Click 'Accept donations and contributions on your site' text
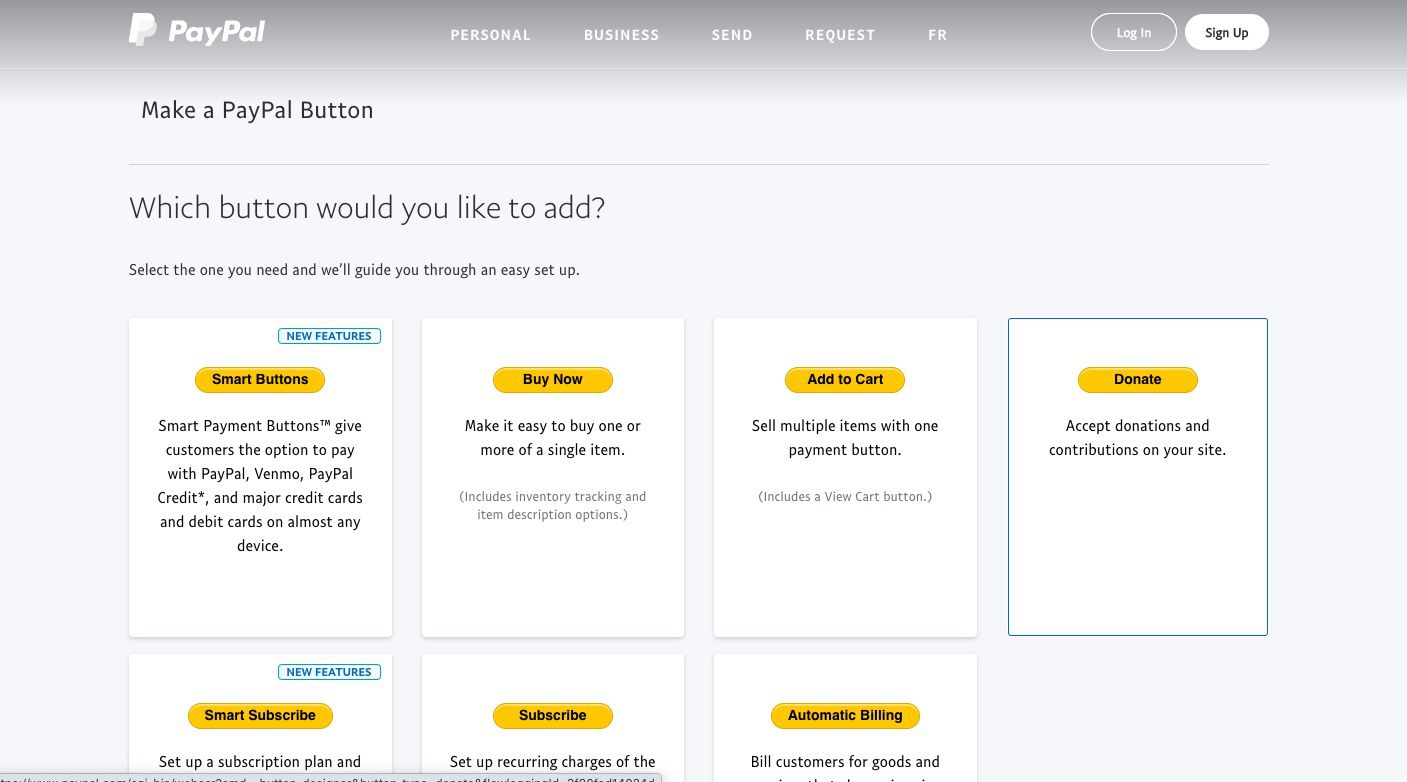Image resolution: width=1407 pixels, height=782 pixels. point(1138,438)
